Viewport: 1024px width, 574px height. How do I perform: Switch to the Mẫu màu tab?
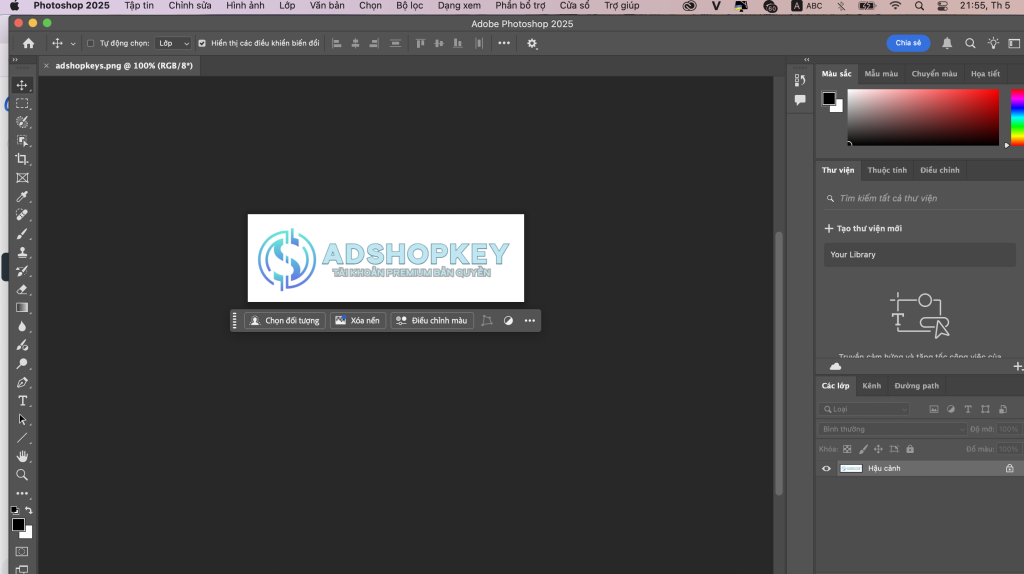pyautogui.click(x=881, y=74)
